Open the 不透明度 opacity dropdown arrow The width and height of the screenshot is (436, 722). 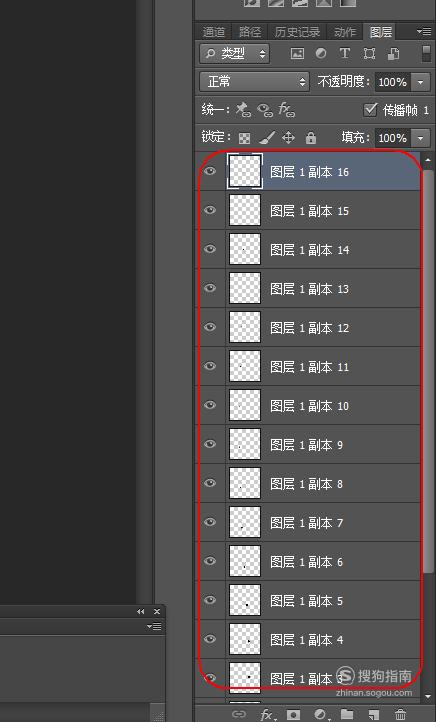click(x=420, y=82)
